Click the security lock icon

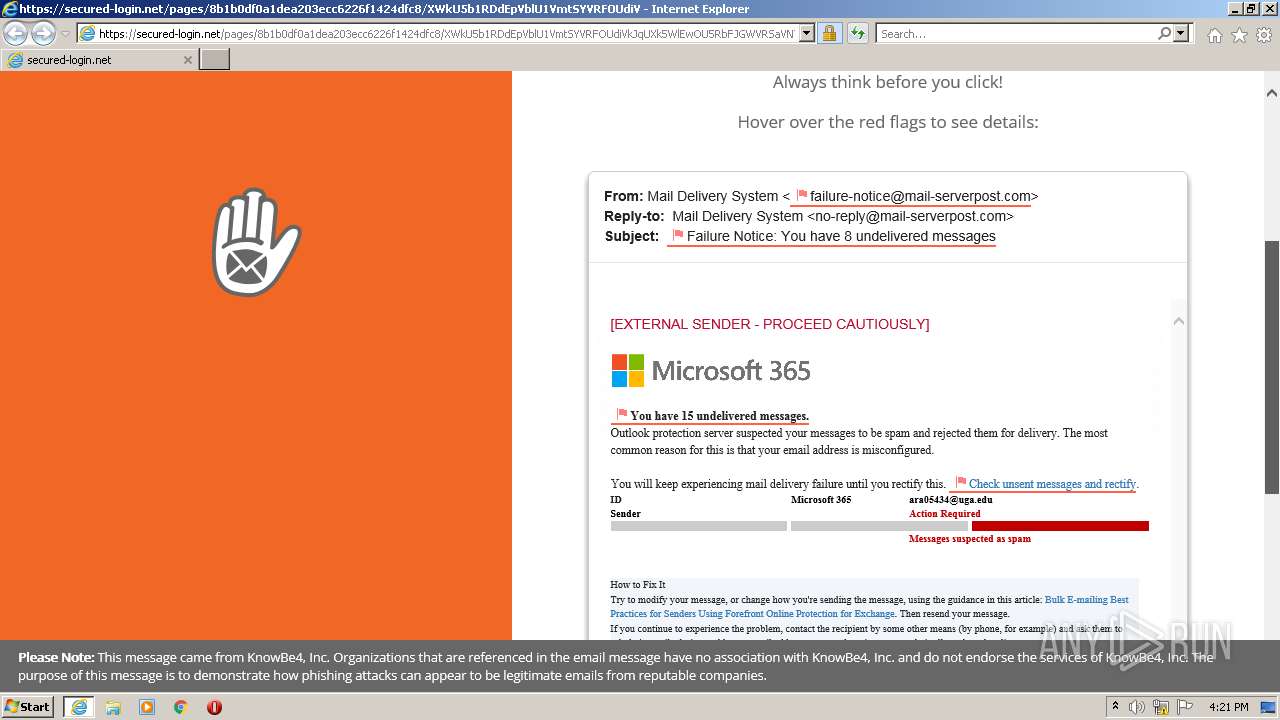(829, 34)
